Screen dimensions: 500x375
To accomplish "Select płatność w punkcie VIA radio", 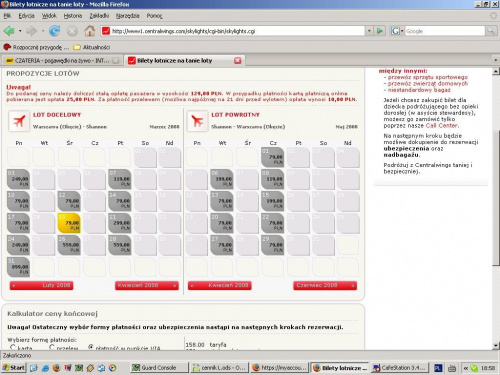I will [x=90, y=347].
